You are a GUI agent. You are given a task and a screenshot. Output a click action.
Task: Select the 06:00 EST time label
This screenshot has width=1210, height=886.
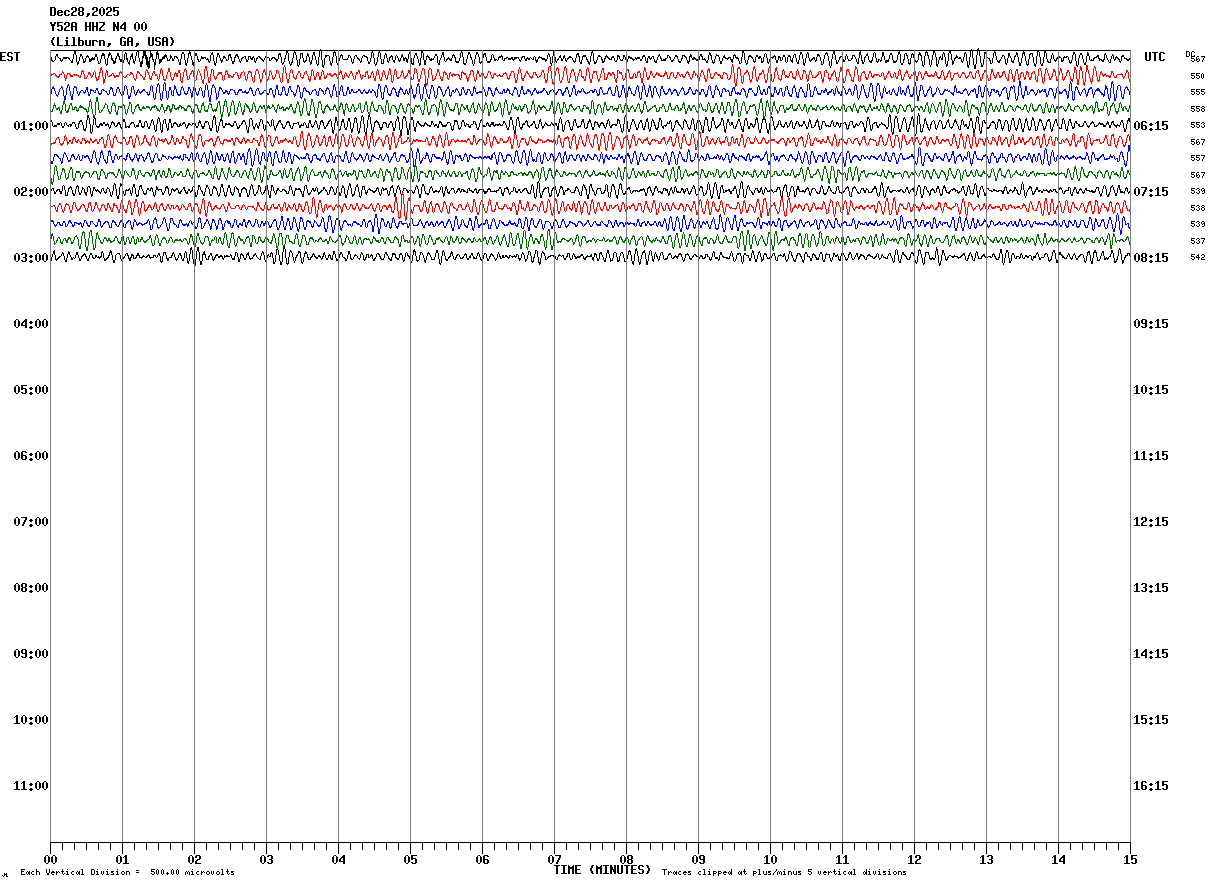pos(31,456)
